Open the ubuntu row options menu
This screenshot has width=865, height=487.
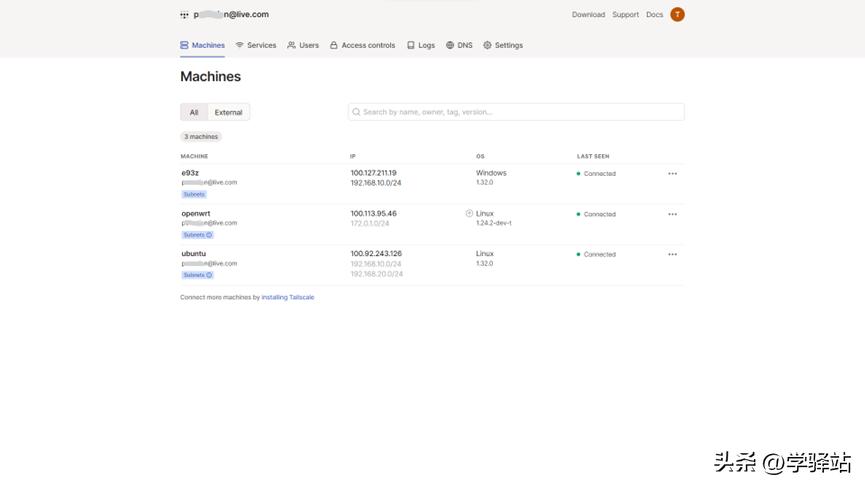672,254
